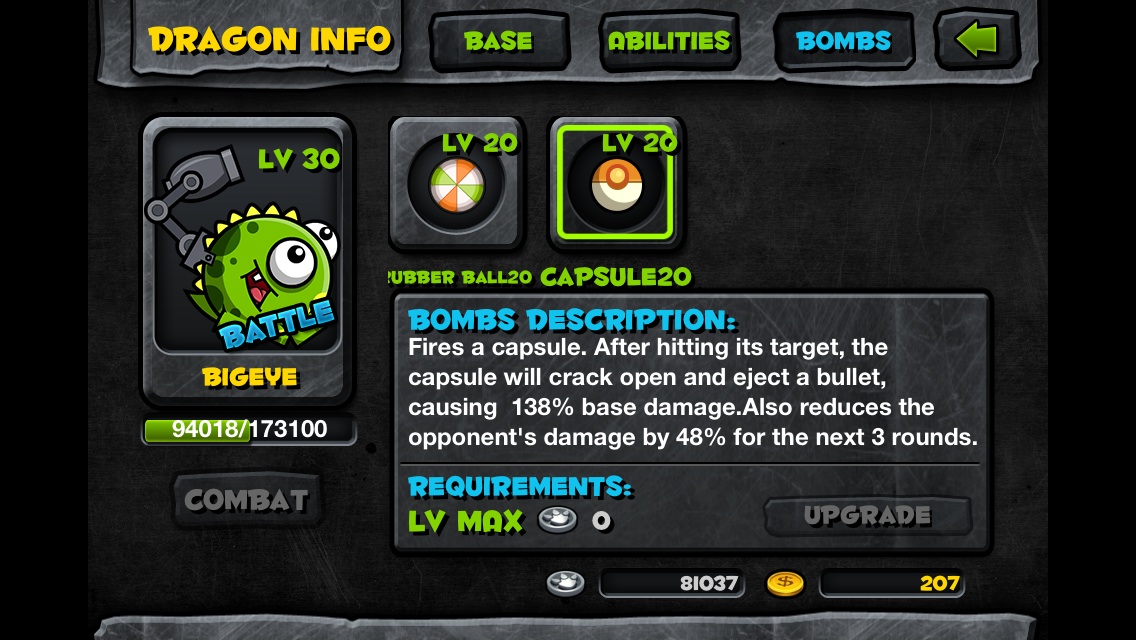Screen dimensions: 1136x640
Task: Click the CAPSULE20 bomb name label
Action: (616, 277)
